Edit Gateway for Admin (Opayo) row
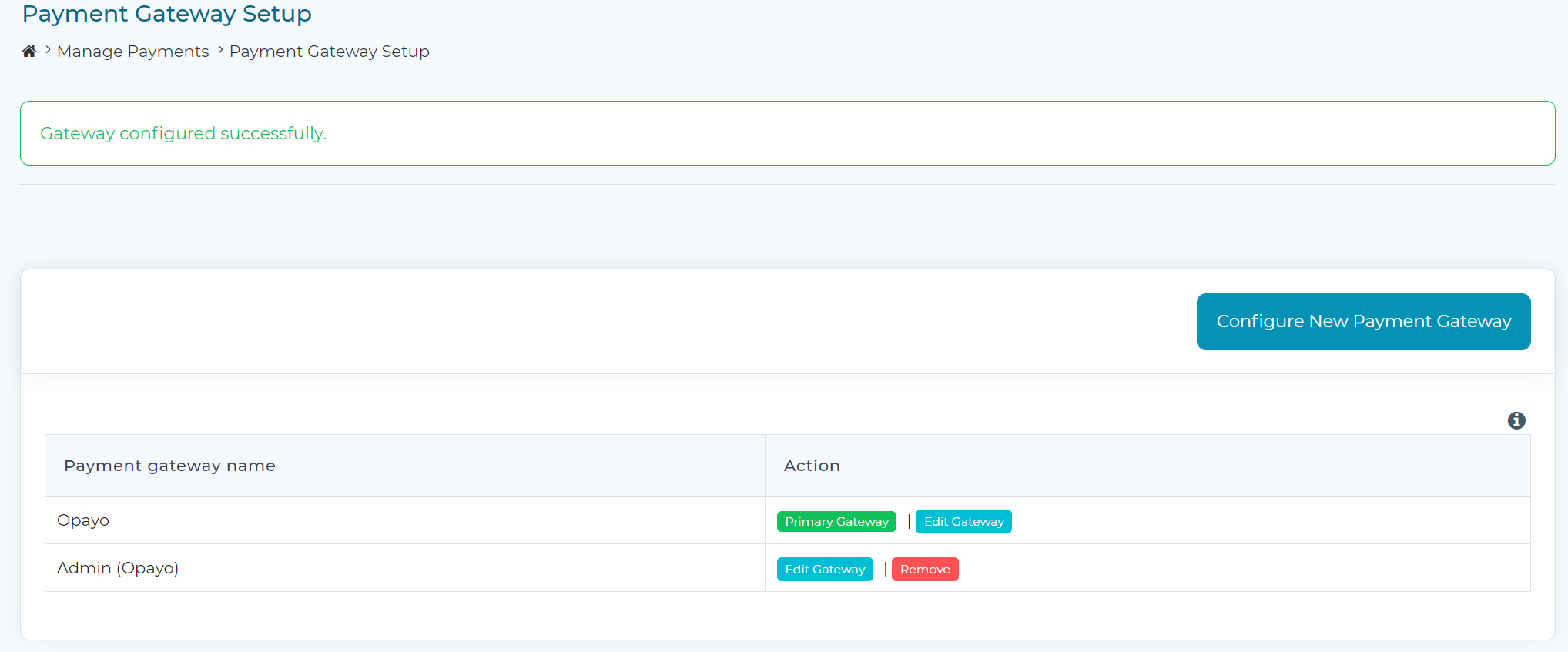This screenshot has height=652, width=1568. coord(825,570)
